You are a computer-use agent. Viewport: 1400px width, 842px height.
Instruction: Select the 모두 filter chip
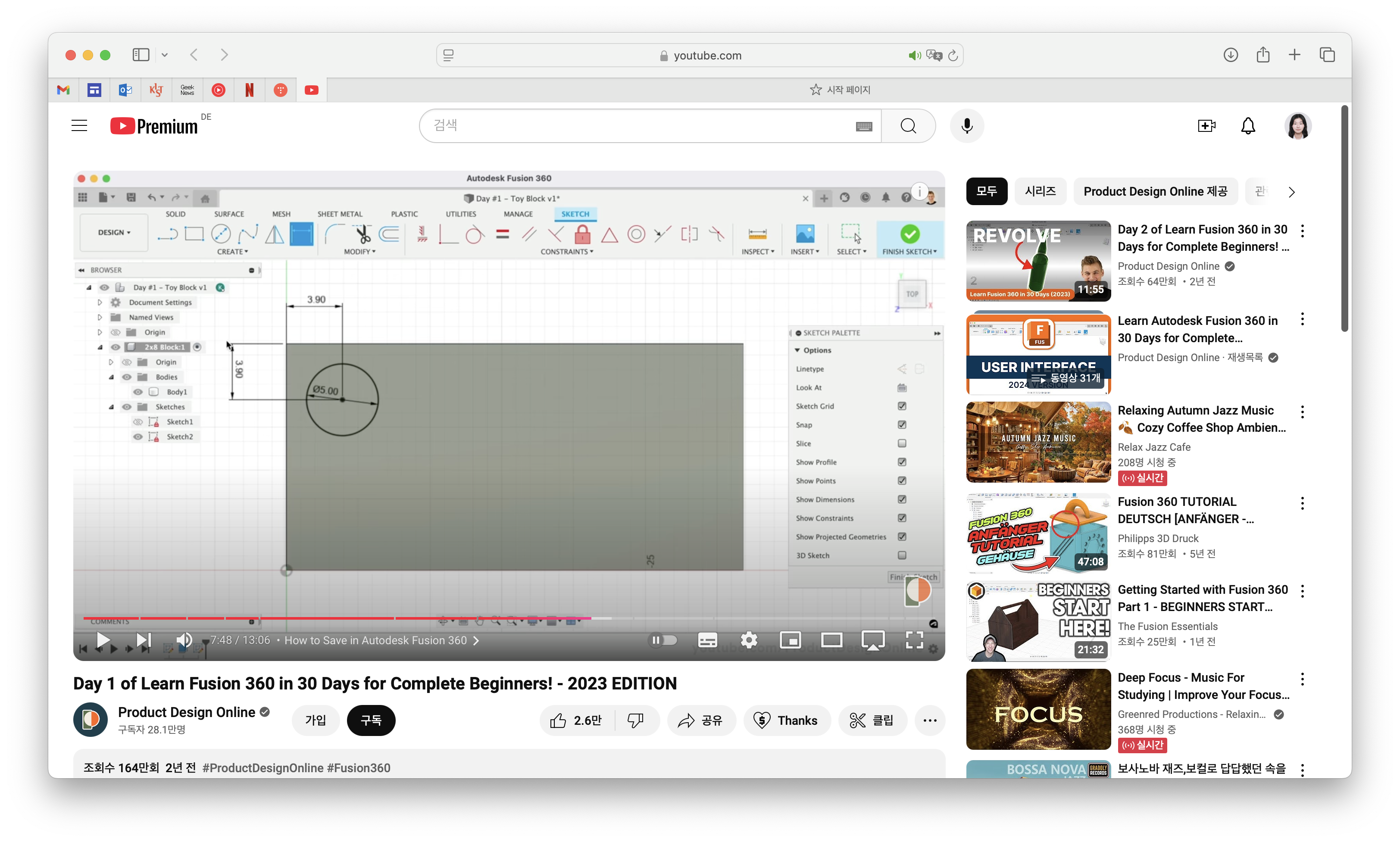click(986, 191)
